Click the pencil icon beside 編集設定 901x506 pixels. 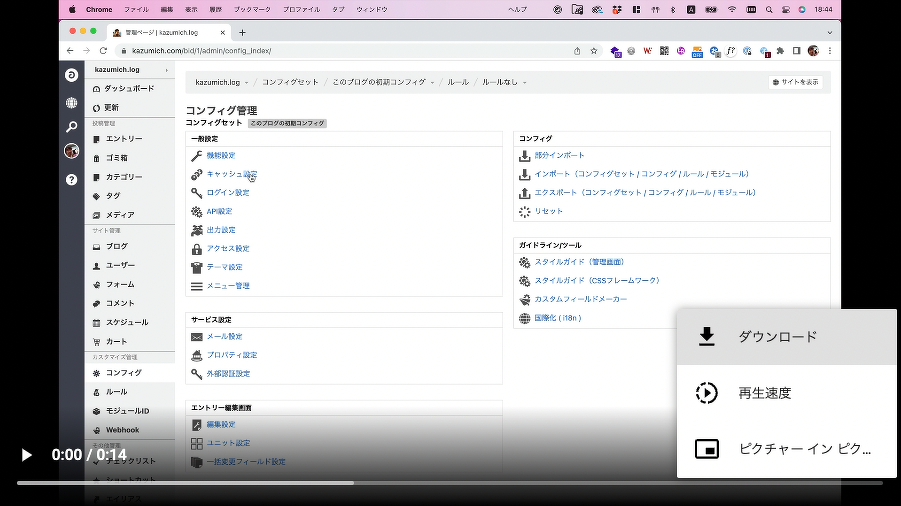tap(197, 425)
